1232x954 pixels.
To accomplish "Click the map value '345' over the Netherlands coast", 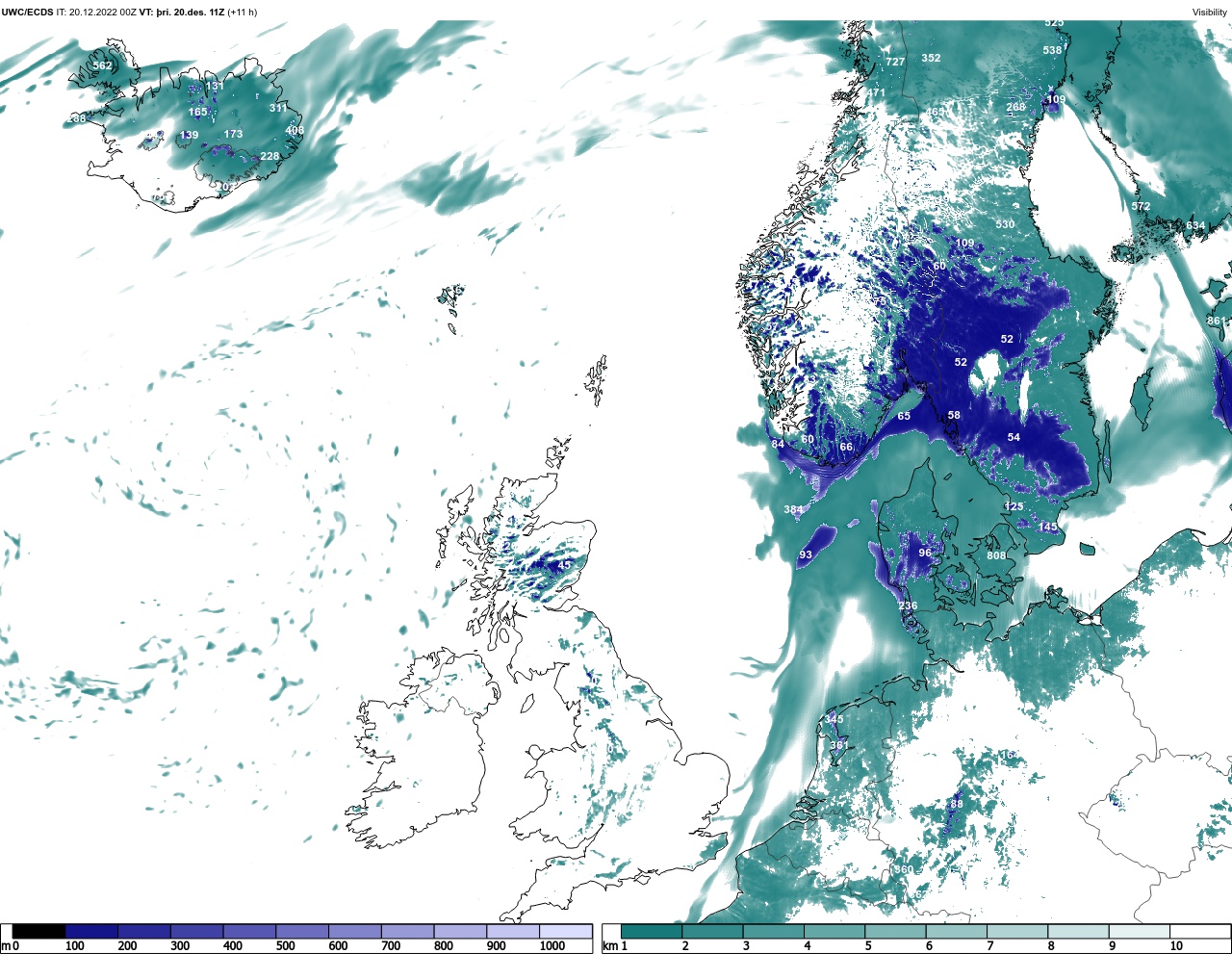I will pos(834,720).
